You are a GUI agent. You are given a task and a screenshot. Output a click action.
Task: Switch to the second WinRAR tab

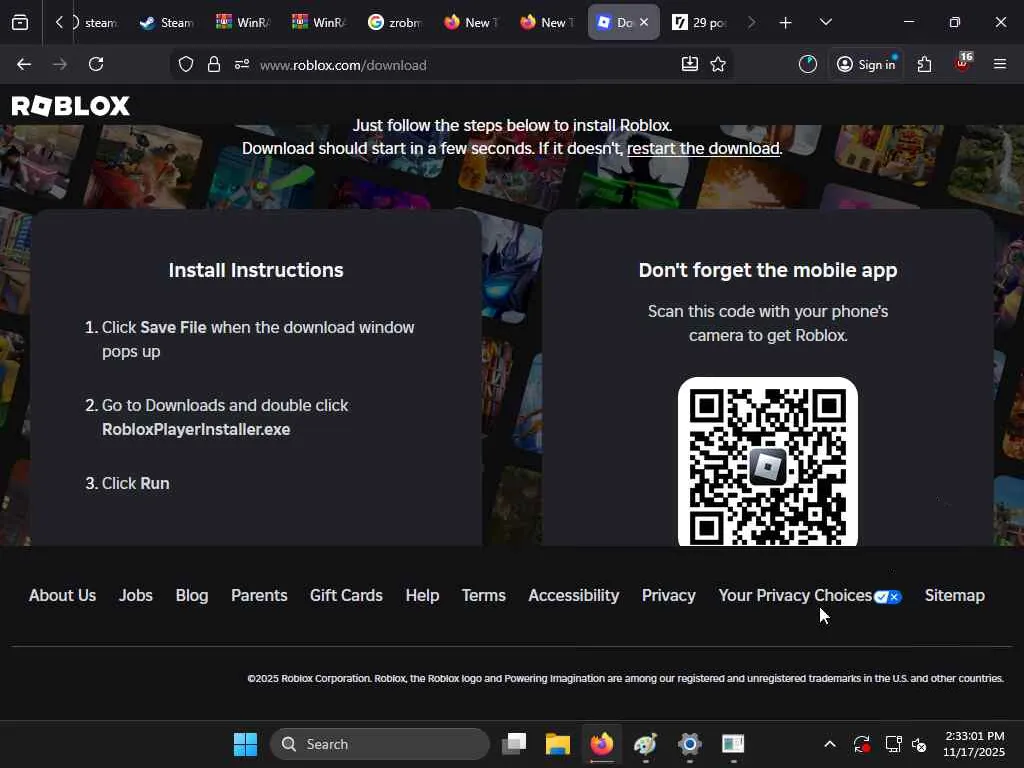(x=319, y=23)
